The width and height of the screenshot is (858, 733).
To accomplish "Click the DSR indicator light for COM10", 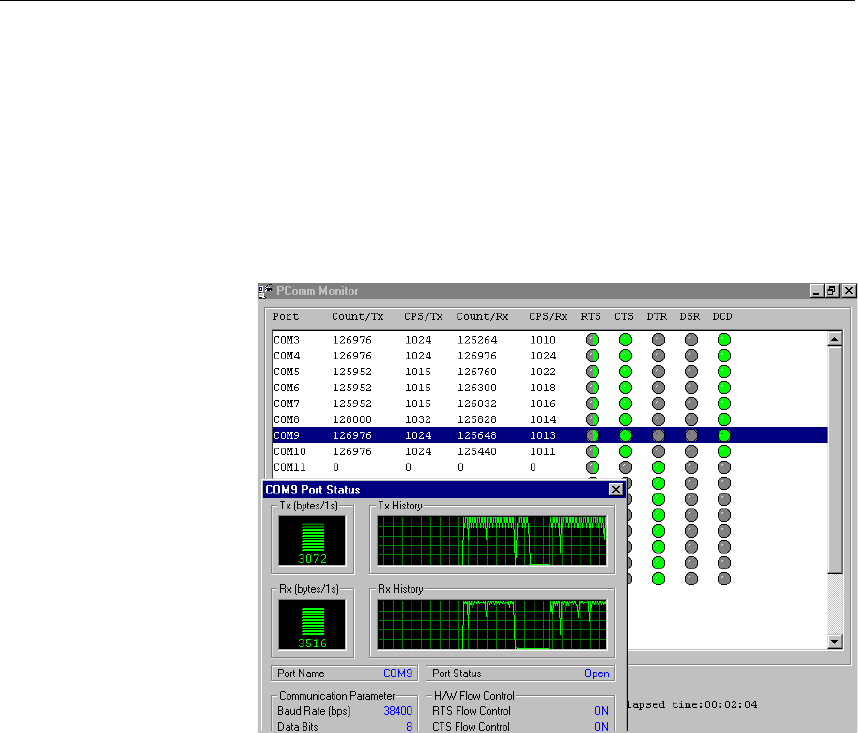I will 692,451.
